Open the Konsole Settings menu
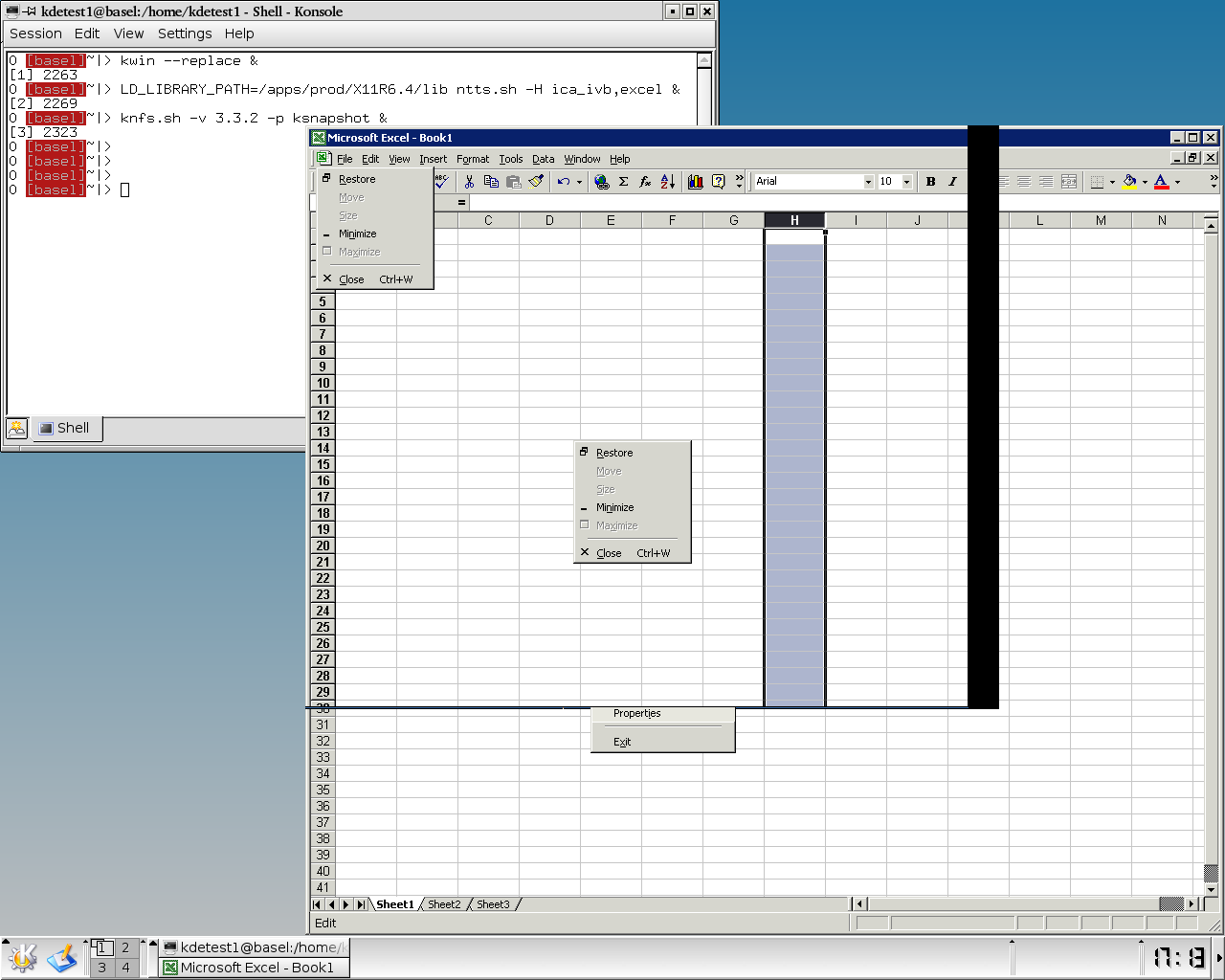1225x980 pixels. tap(185, 33)
